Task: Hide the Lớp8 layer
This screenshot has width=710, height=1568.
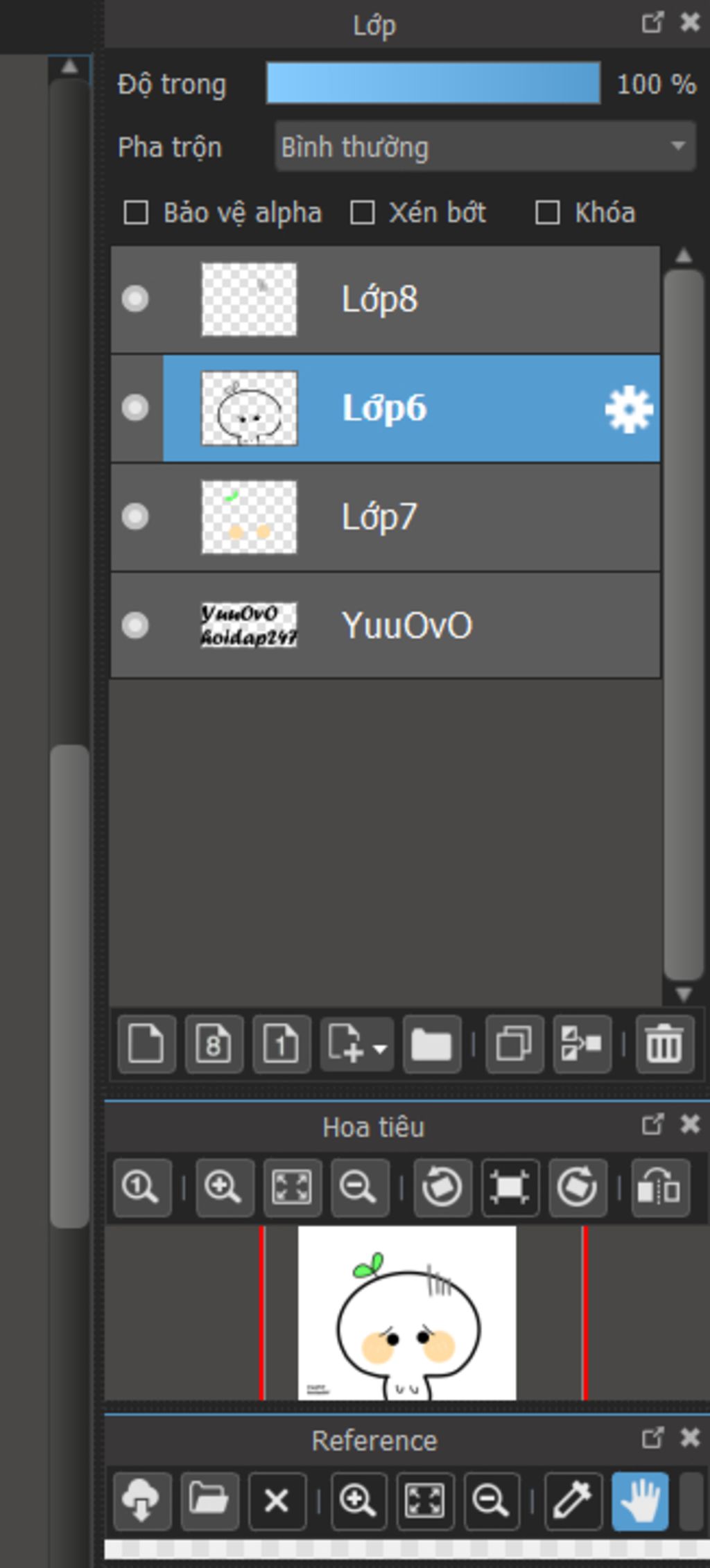Action: click(x=135, y=299)
